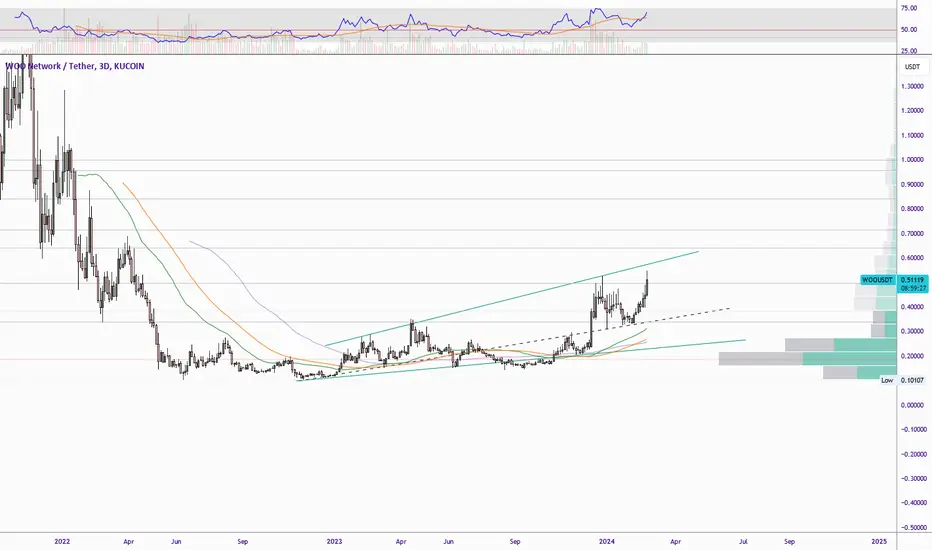This screenshot has width=932, height=550.
Task: Click the 50.00 RSI scale label
Action: pos(909,30)
